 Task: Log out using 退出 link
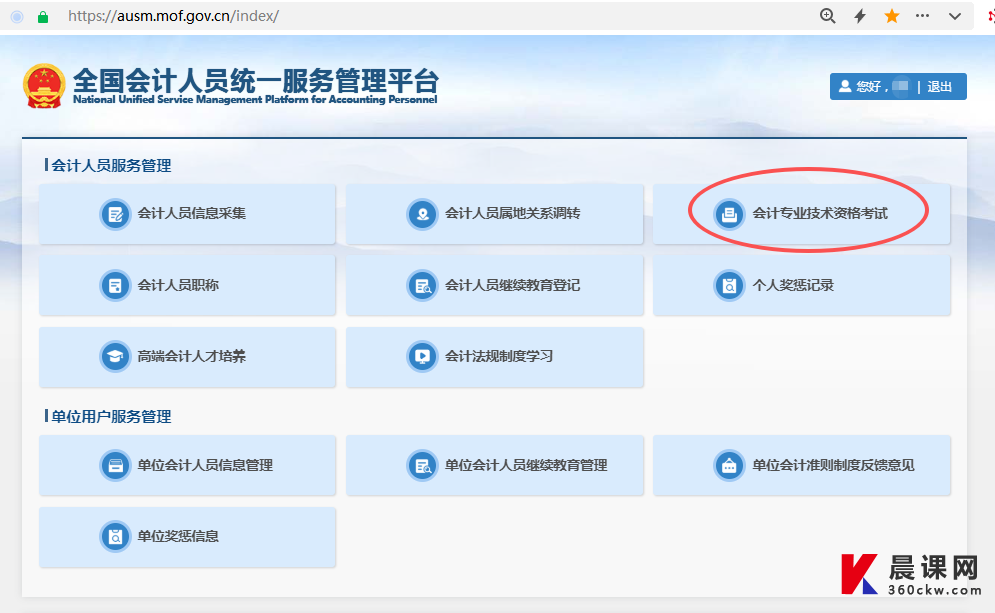point(940,87)
